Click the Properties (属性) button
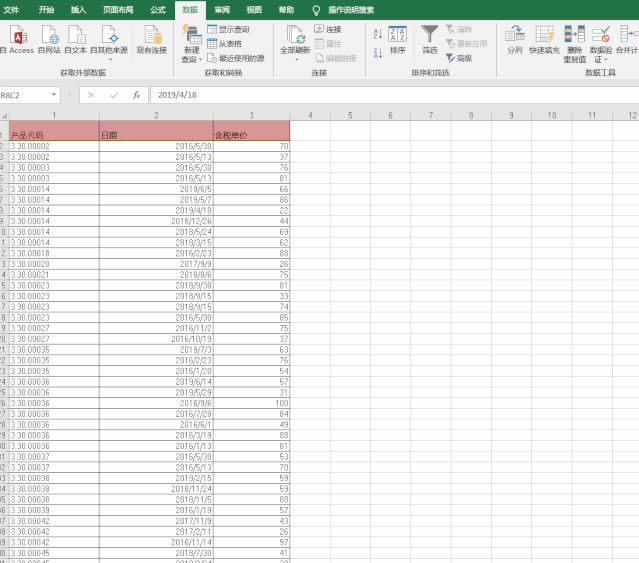639x563 pixels. pos(328,44)
